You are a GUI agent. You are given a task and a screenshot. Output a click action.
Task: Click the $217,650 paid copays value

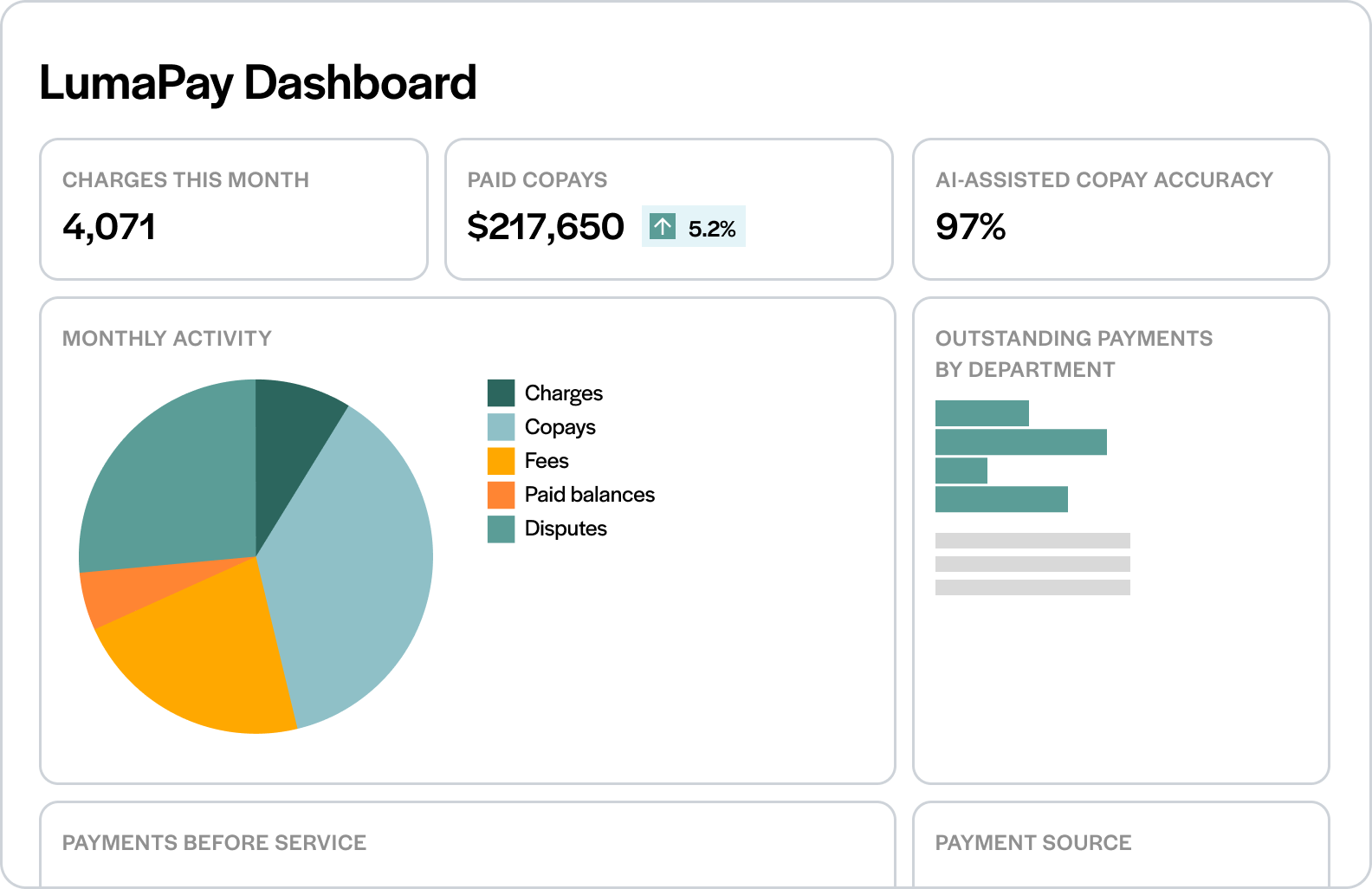pyautogui.click(x=546, y=227)
